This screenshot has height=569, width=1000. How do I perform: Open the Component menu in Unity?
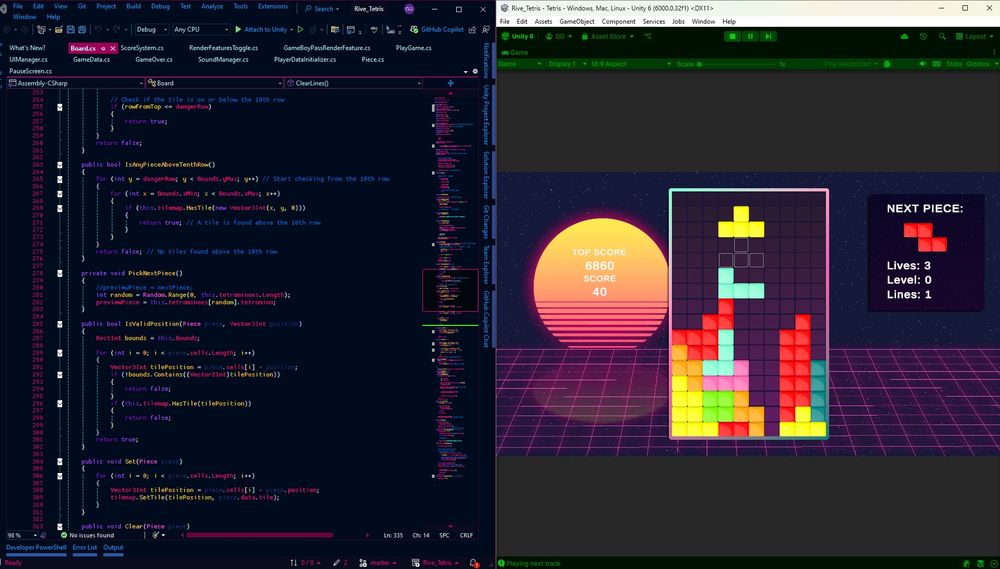click(619, 22)
